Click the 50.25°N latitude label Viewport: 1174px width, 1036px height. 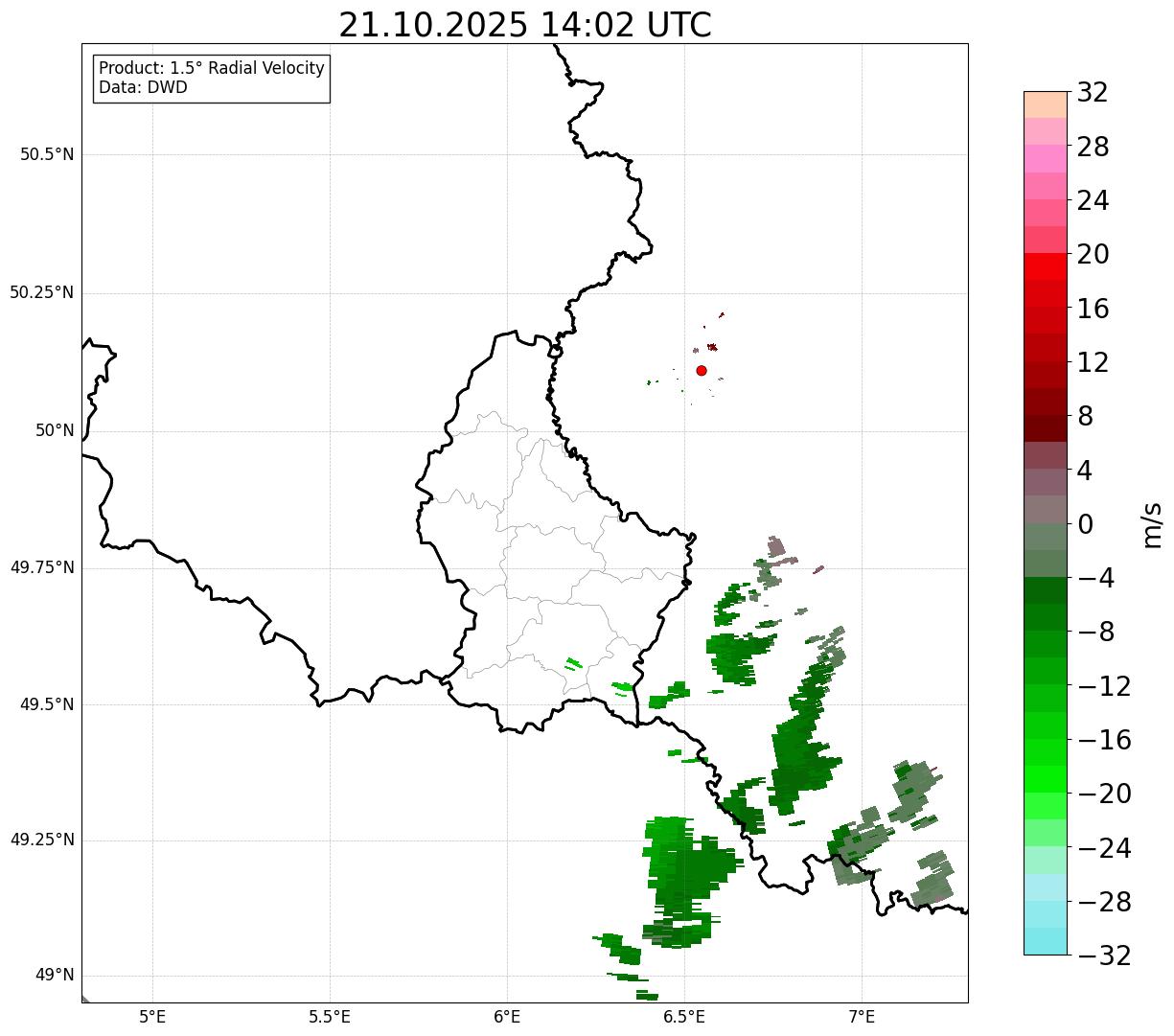pyautogui.click(x=41, y=292)
